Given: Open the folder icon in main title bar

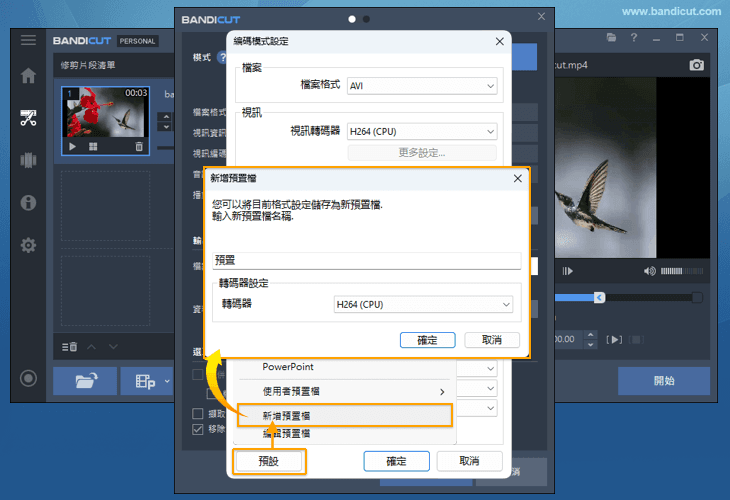Looking at the screenshot, I should [x=611, y=38].
